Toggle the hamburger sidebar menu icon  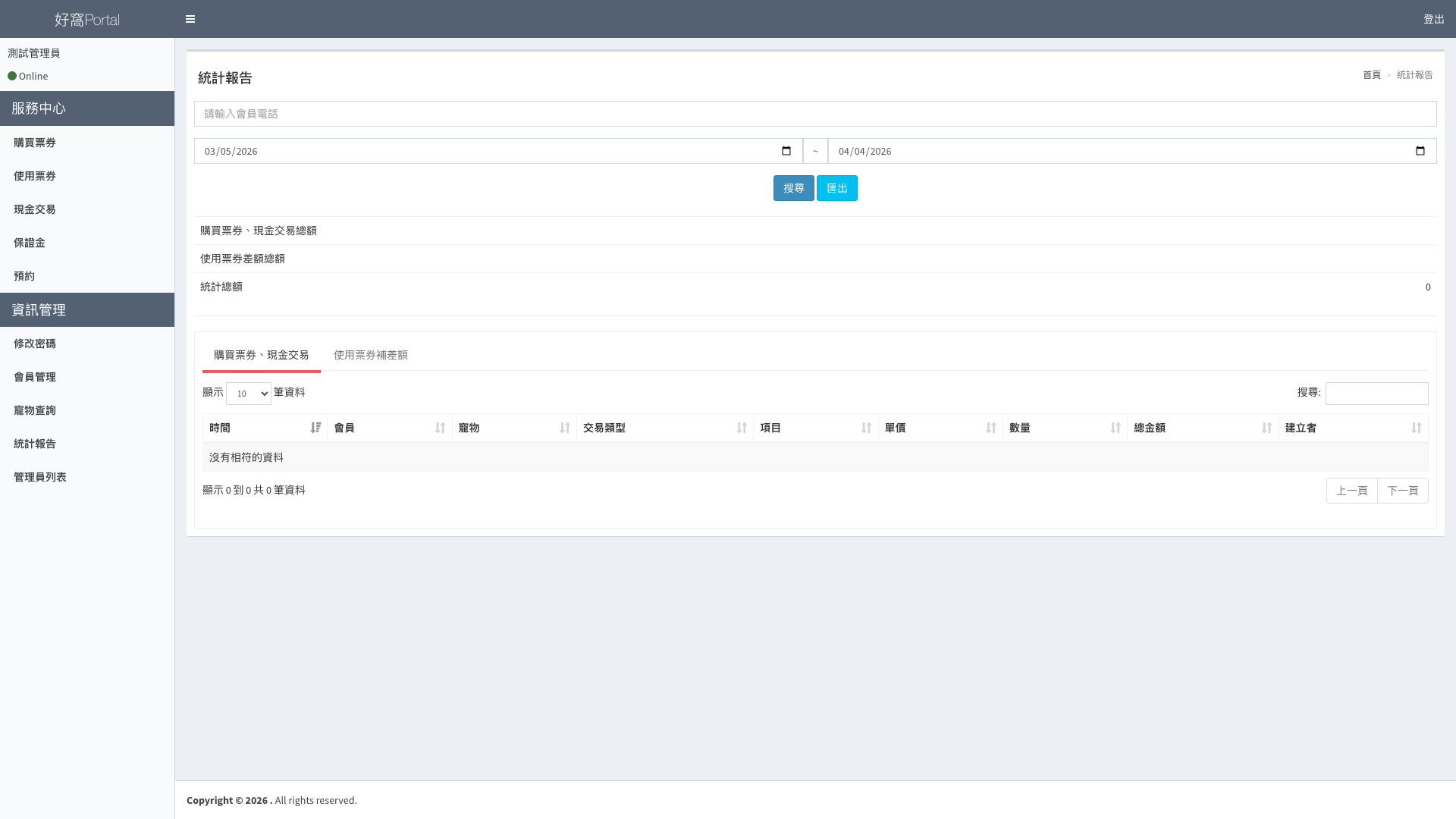pyautogui.click(x=190, y=19)
